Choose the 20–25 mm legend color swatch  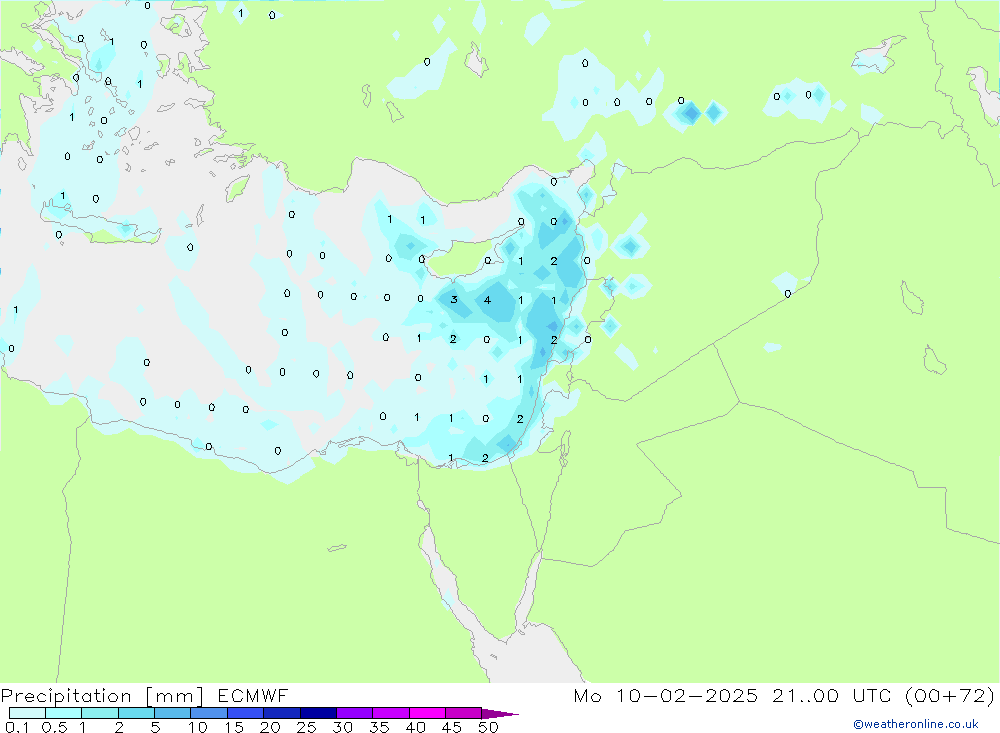282,713
